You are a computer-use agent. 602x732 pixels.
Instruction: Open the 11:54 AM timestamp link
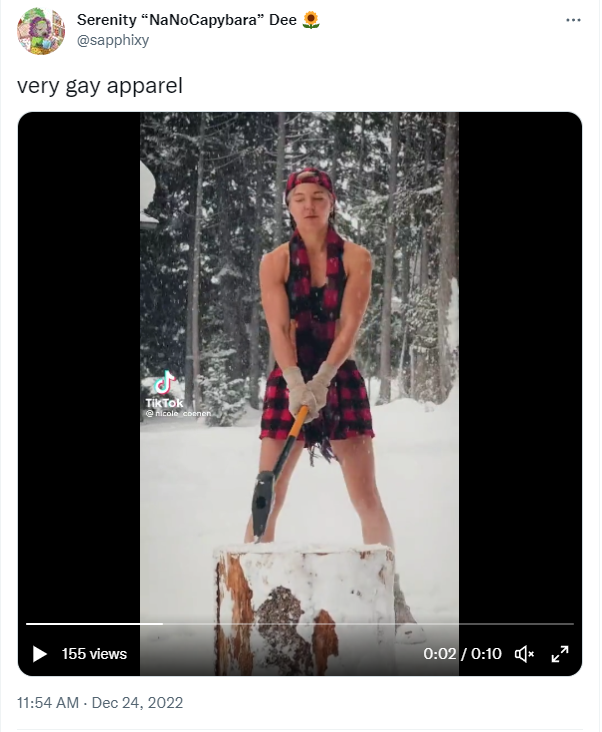pos(48,703)
